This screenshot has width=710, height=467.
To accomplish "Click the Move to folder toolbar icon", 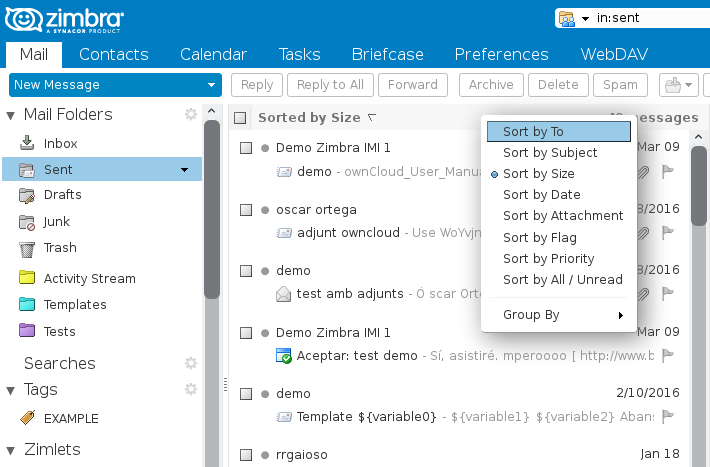I will (x=673, y=85).
